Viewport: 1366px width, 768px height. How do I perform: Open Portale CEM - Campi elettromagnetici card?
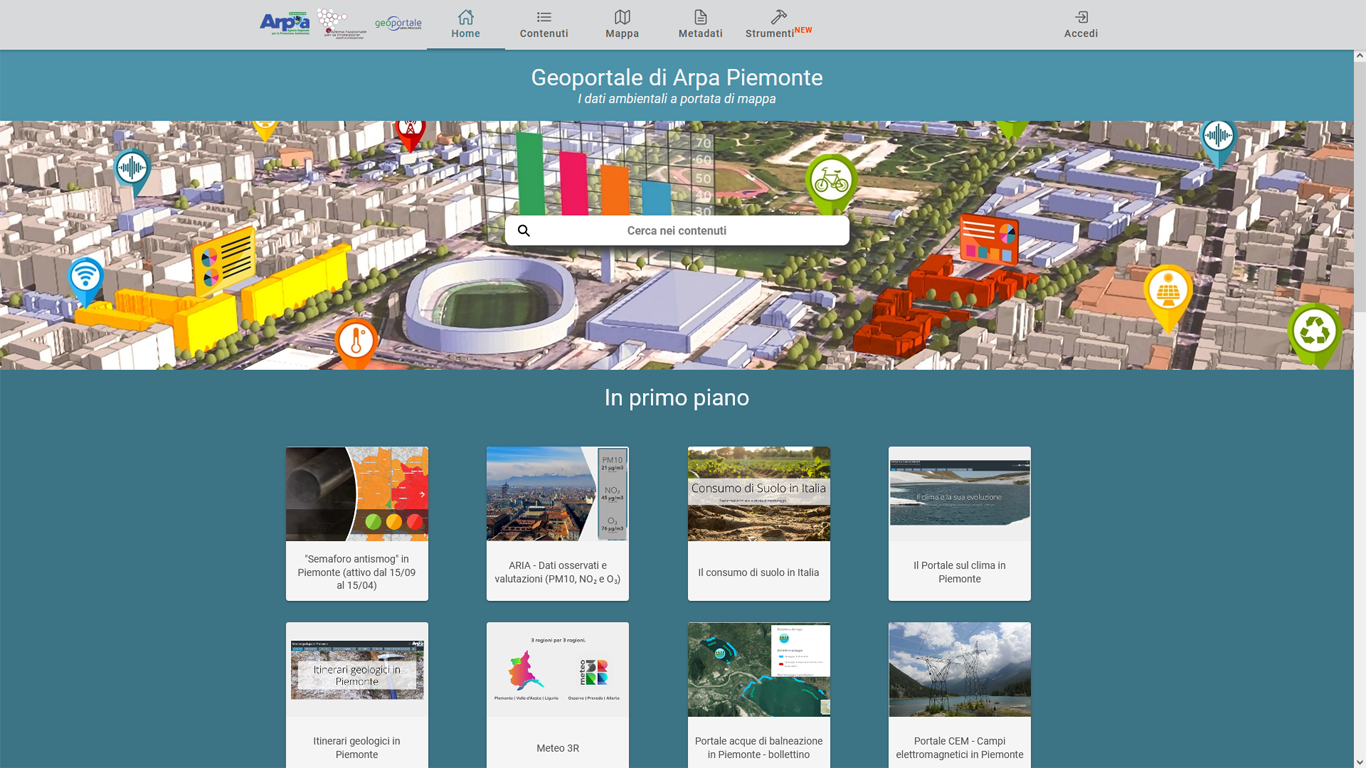tap(960, 695)
